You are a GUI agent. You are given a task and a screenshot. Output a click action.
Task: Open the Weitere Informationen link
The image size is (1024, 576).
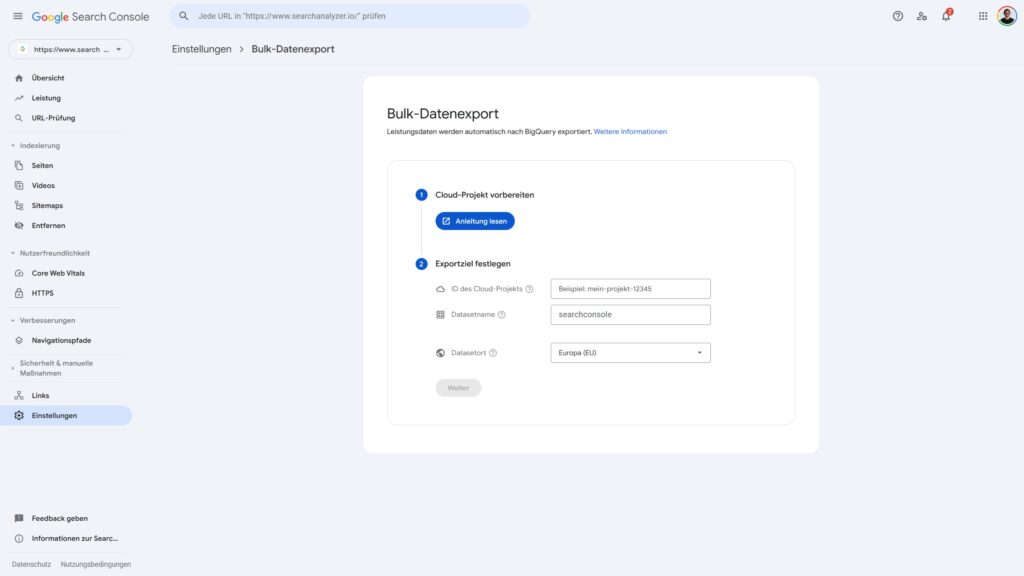pos(630,132)
